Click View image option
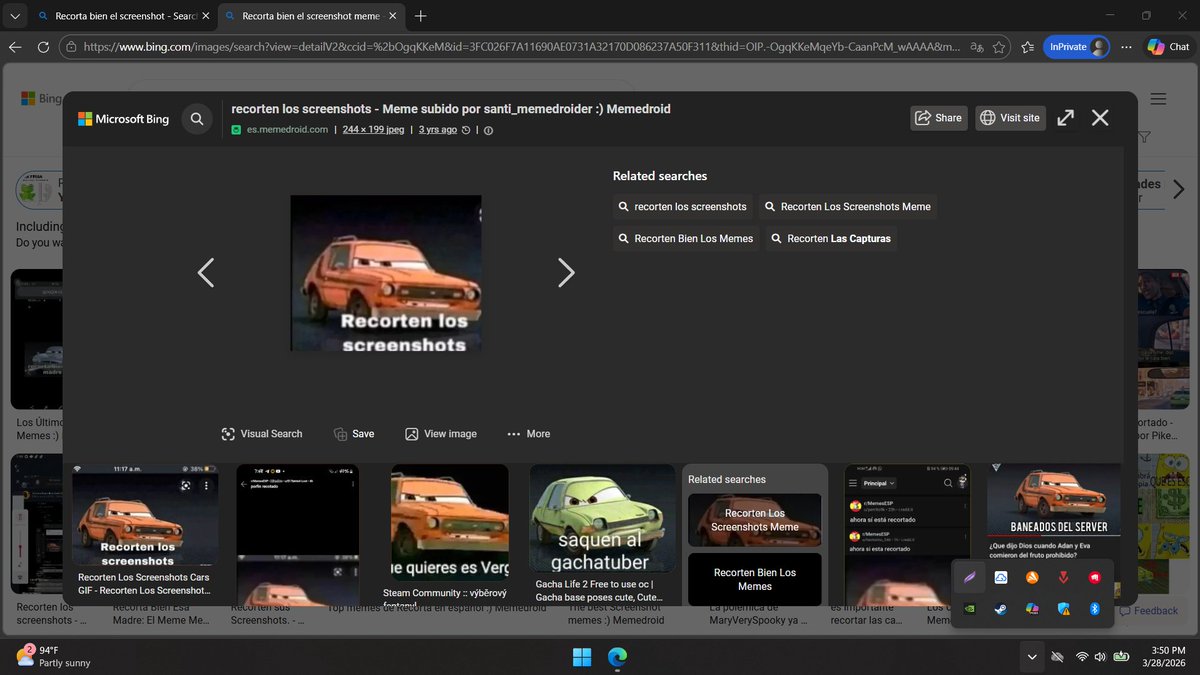The height and width of the screenshot is (675, 1200). click(441, 434)
